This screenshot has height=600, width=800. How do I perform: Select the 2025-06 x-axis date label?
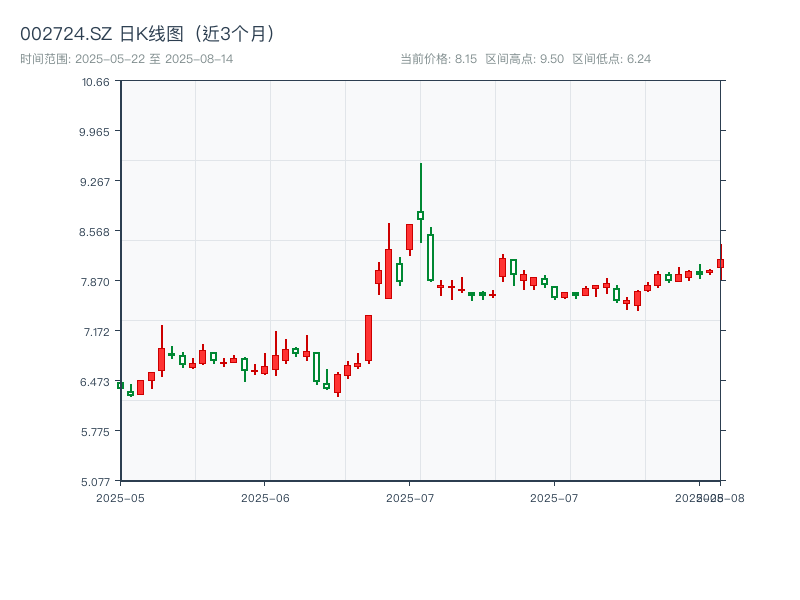point(265,497)
